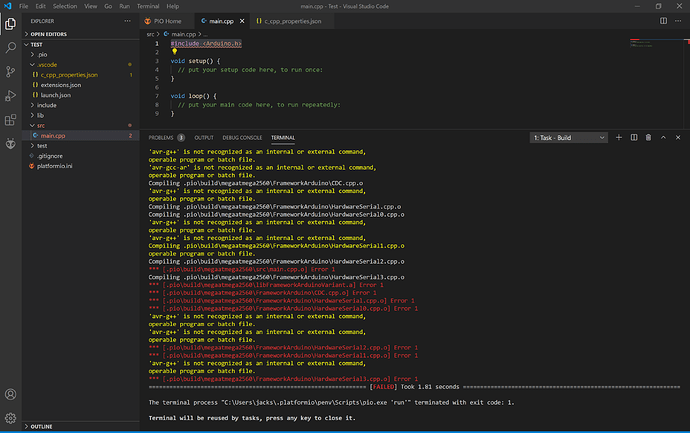Screen dimensions: 690x433
Task: Collapse the src folder
Action: click(x=81, y=125)
